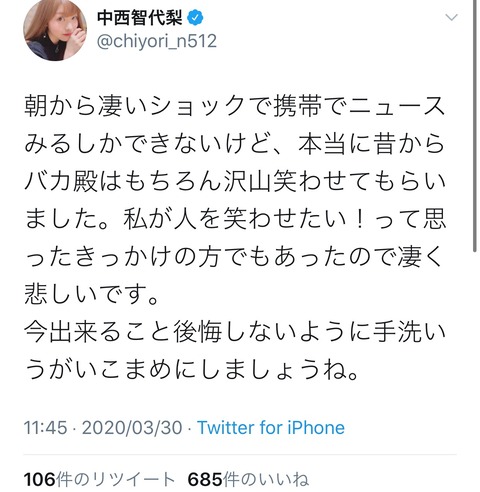Click the tweet line starting ました。私が人を

tap(235, 219)
